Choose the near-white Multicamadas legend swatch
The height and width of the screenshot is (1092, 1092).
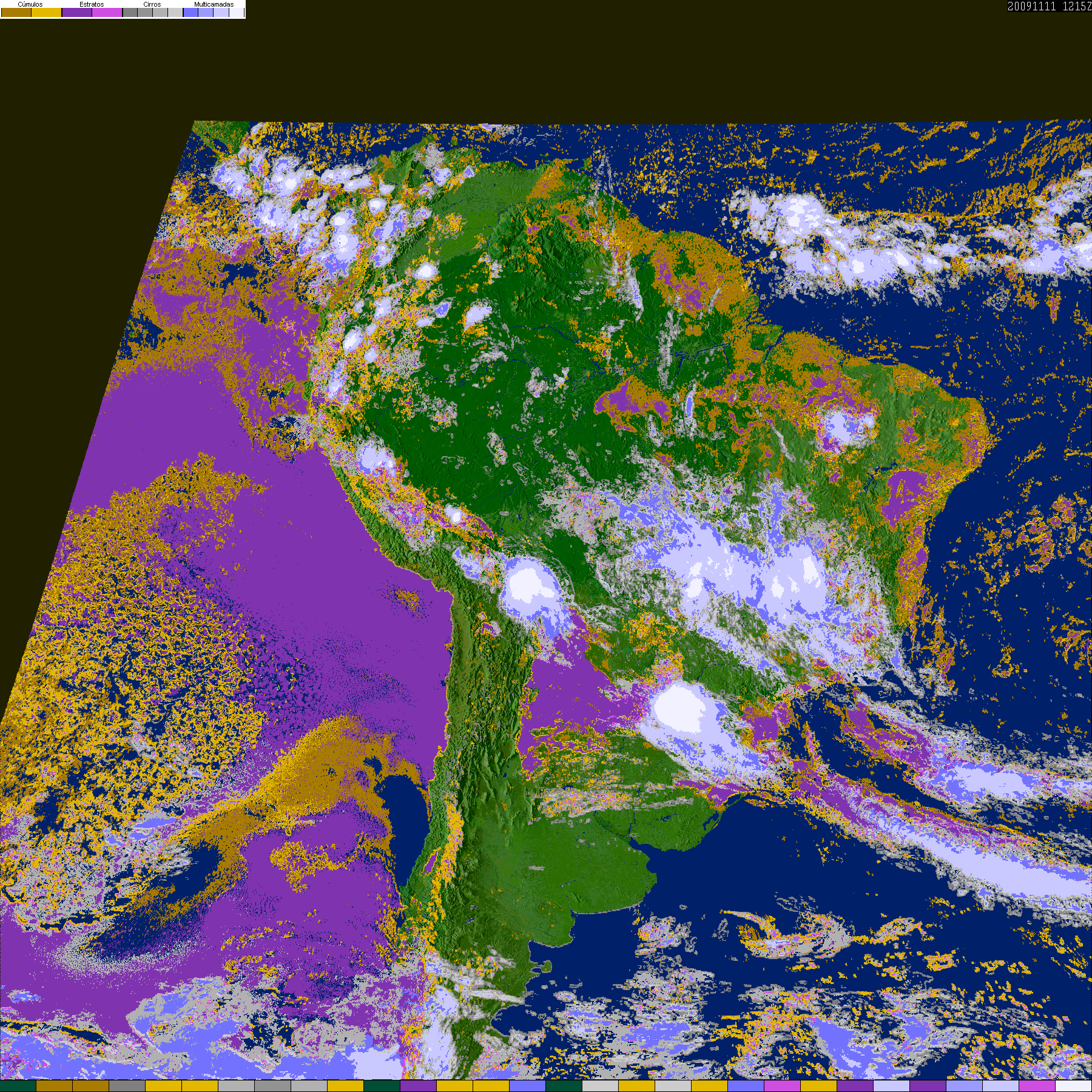[237, 12]
